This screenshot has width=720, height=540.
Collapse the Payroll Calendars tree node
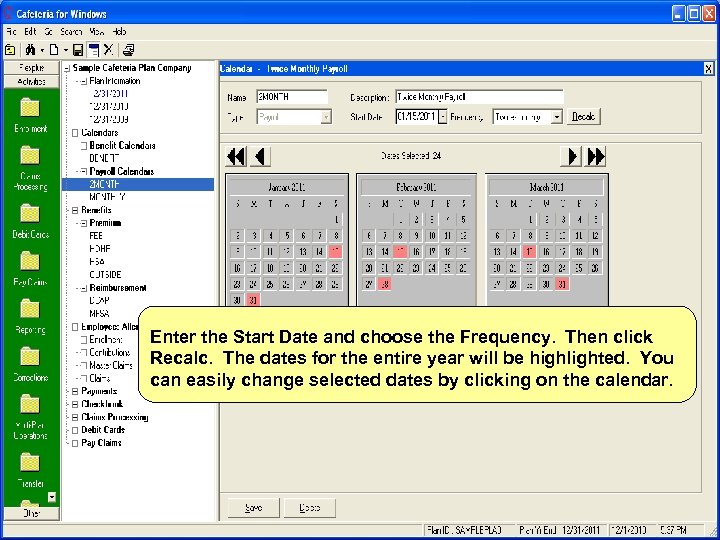point(84,172)
